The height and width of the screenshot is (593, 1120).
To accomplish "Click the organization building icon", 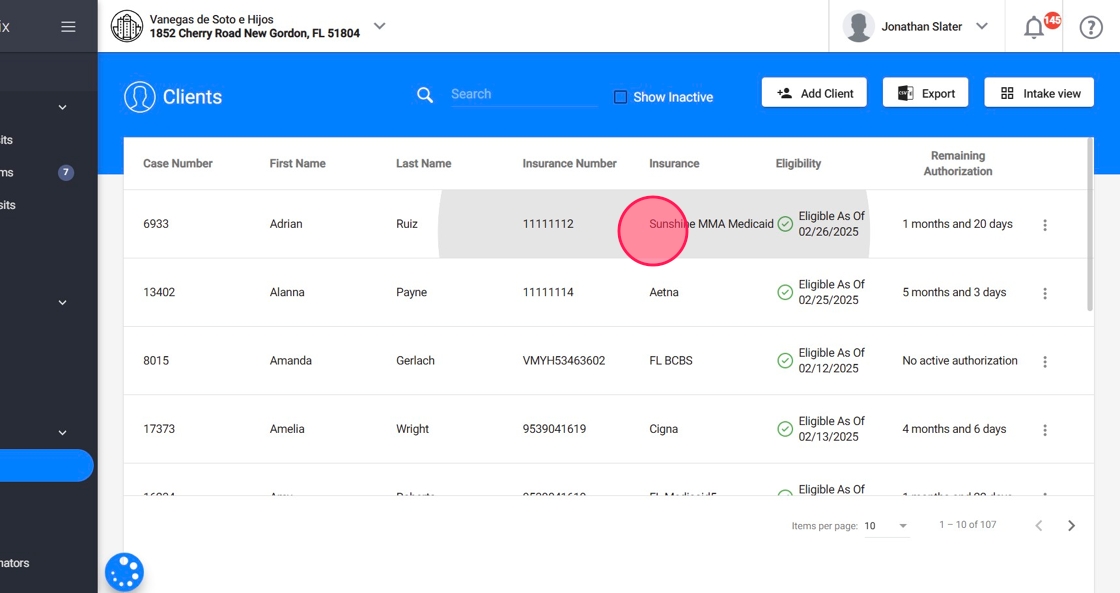I will 126,27.
